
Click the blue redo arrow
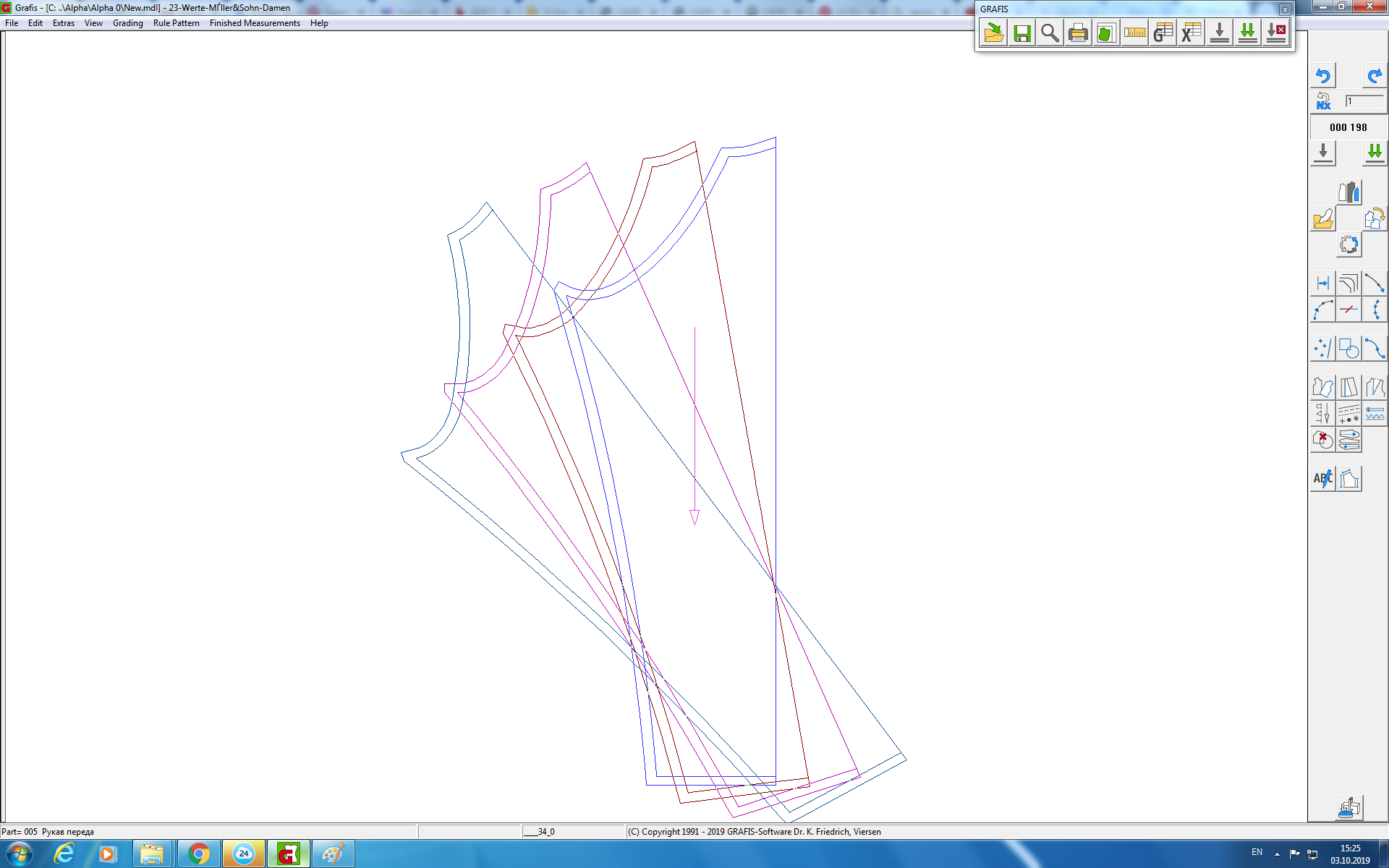pos(1374,75)
